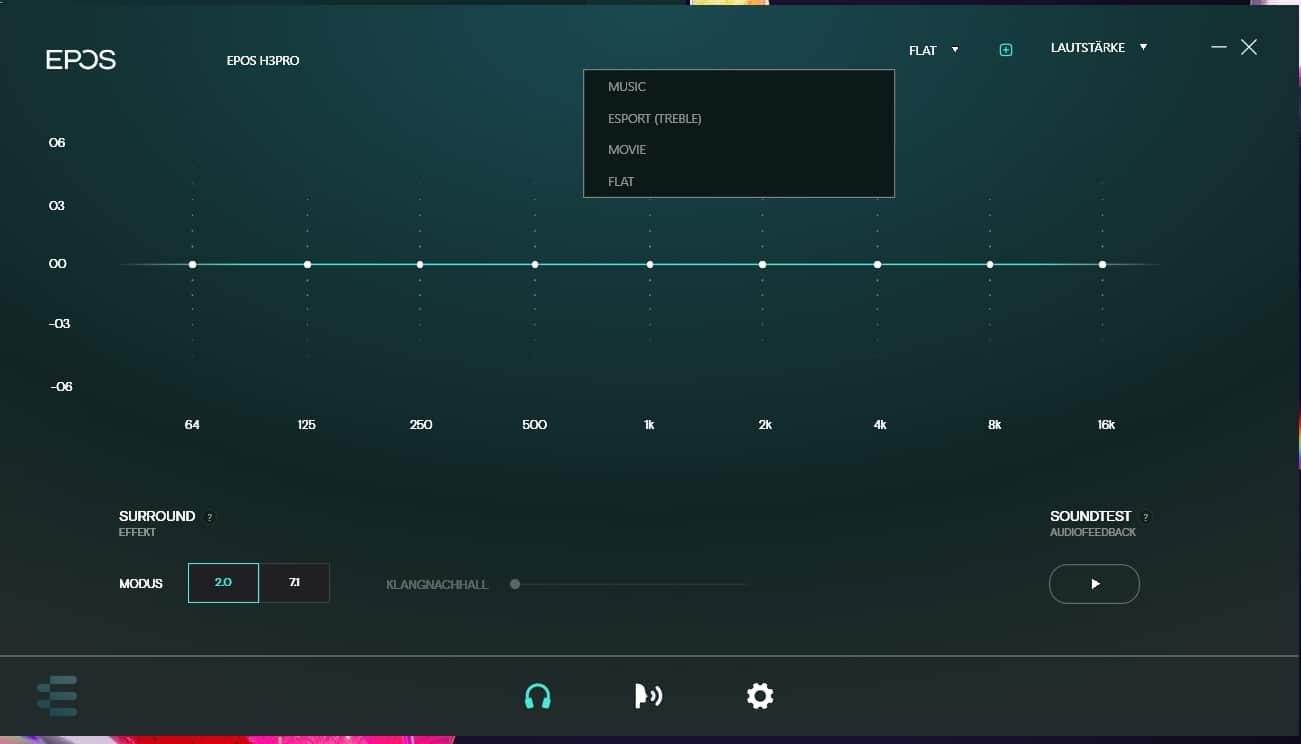Screen dimensions: 1301x744
Task: Click the 64 Hz equalizer point
Action: [192, 264]
